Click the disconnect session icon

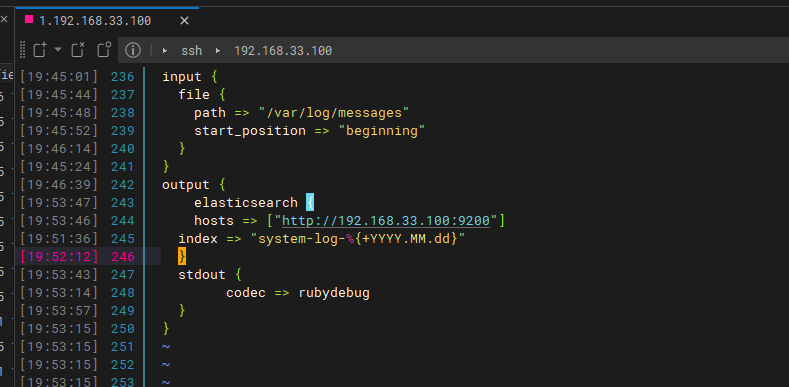tap(77, 50)
